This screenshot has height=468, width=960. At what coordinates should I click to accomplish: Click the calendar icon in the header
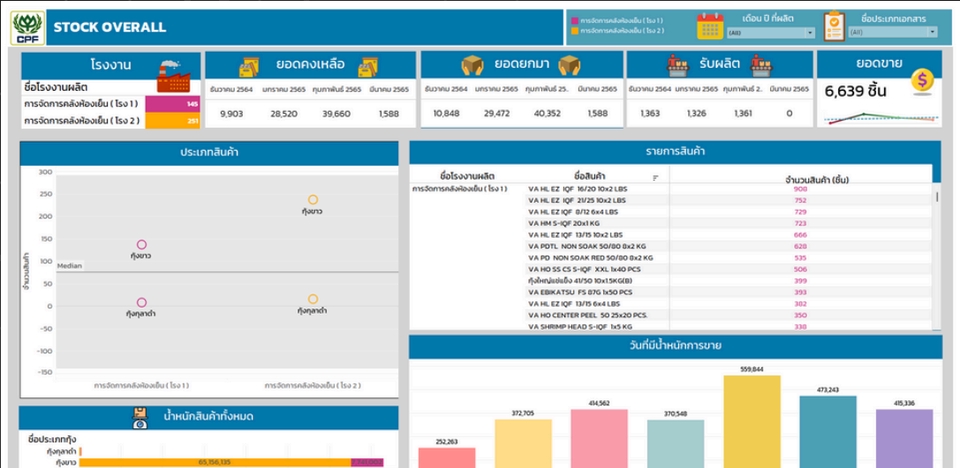pyautogui.click(x=710, y=26)
